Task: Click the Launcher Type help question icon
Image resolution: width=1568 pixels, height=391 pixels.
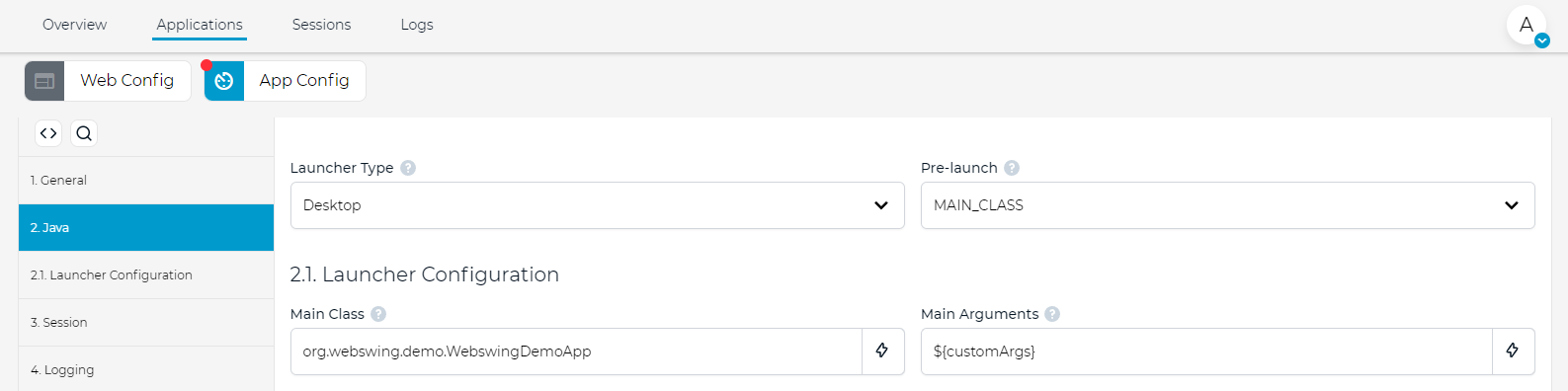Action: point(408,168)
